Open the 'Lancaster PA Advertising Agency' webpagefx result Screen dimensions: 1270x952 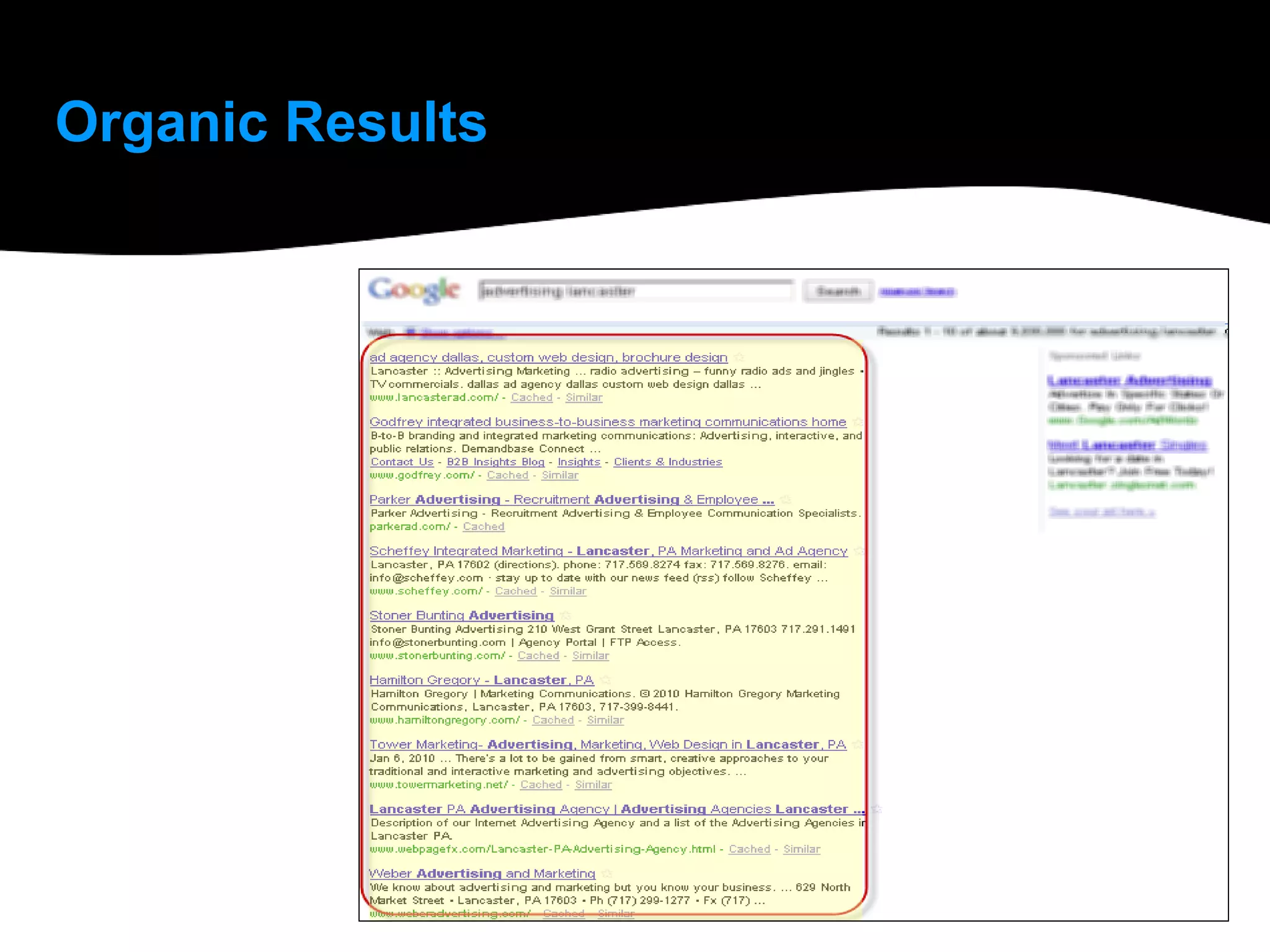pyautogui.click(x=617, y=809)
